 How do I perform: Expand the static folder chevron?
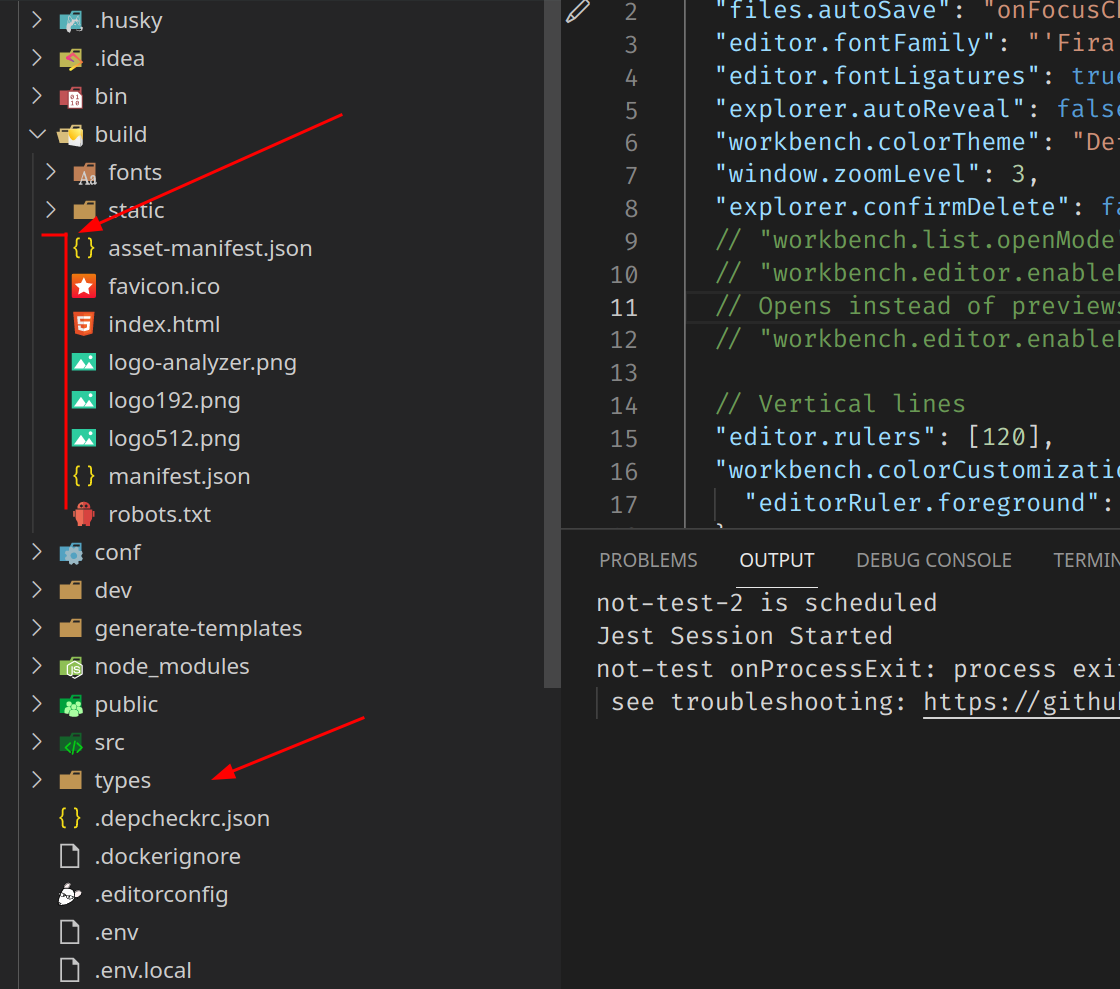[x=51, y=209]
